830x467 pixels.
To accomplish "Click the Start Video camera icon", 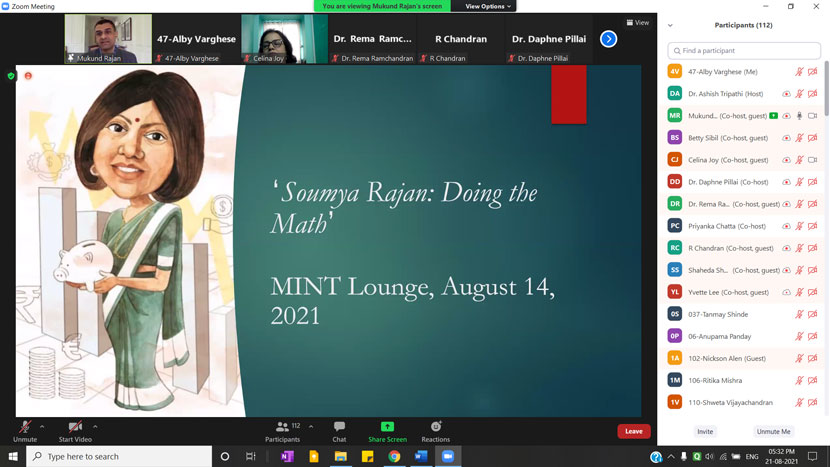I will [x=75, y=426].
